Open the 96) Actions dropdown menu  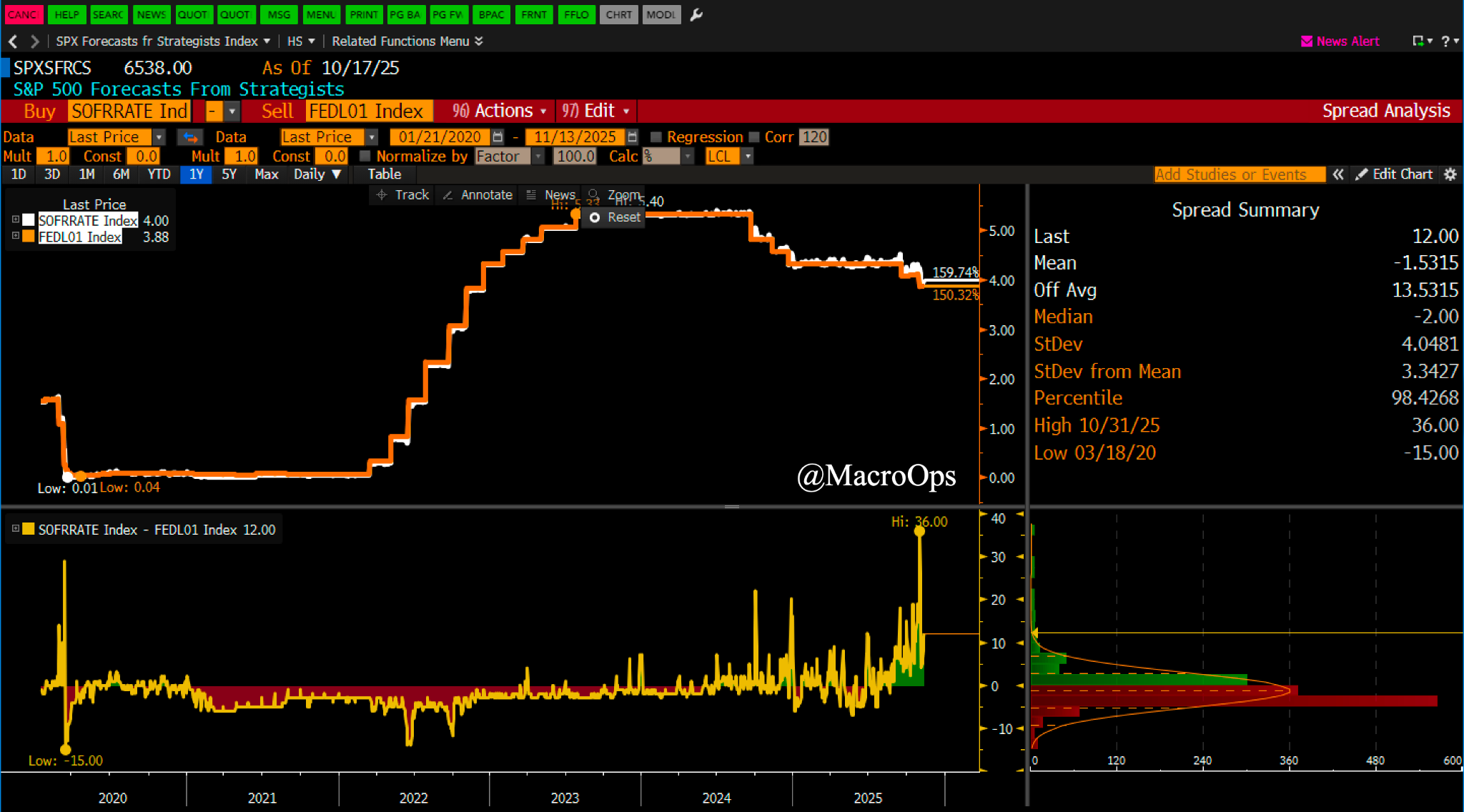(x=500, y=111)
